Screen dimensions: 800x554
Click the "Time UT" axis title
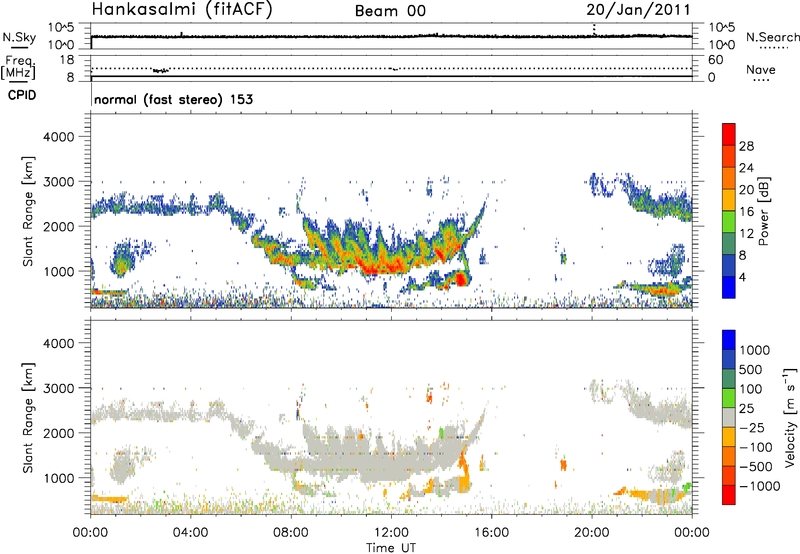point(391,548)
